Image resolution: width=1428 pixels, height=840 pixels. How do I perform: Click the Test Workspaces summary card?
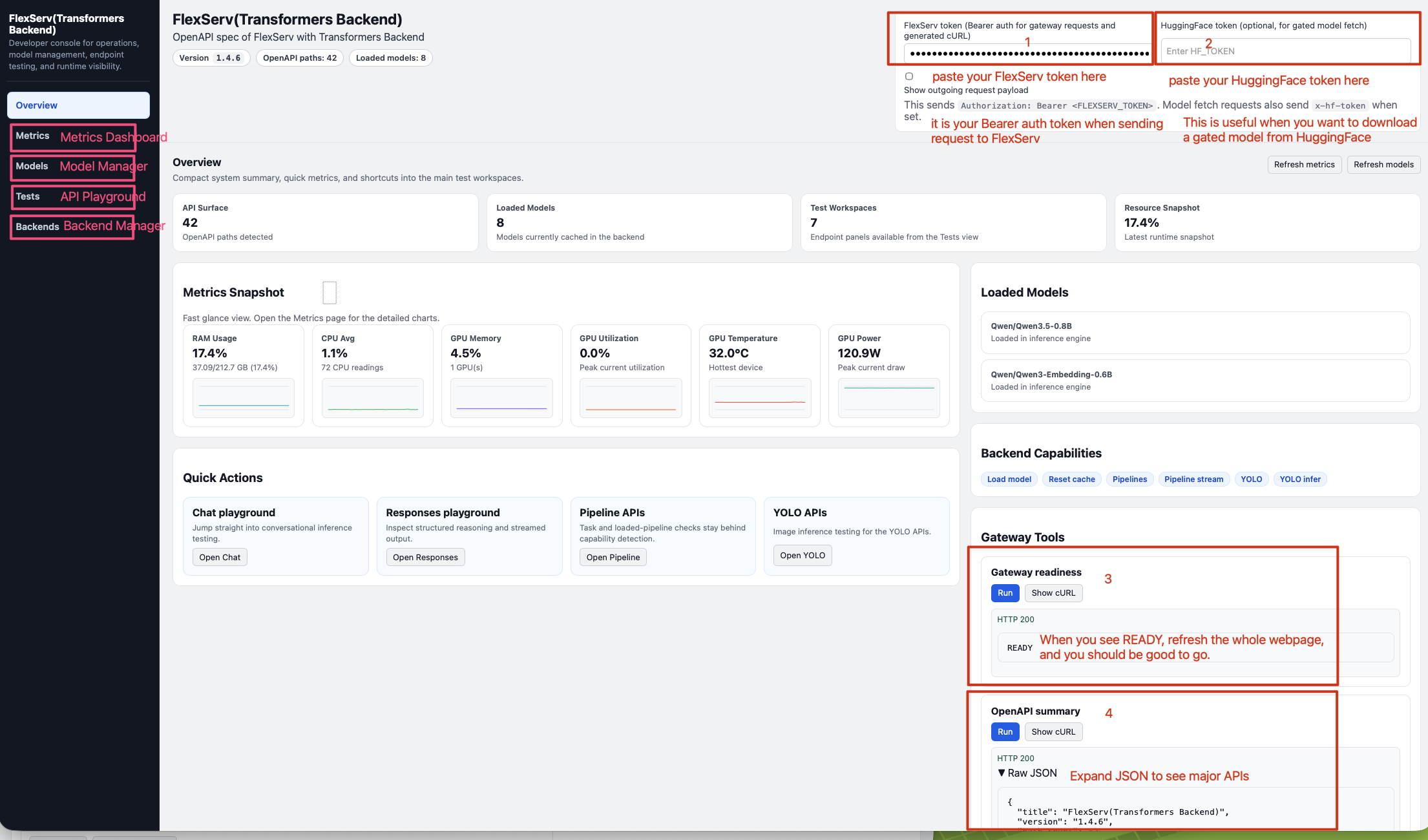954,223
